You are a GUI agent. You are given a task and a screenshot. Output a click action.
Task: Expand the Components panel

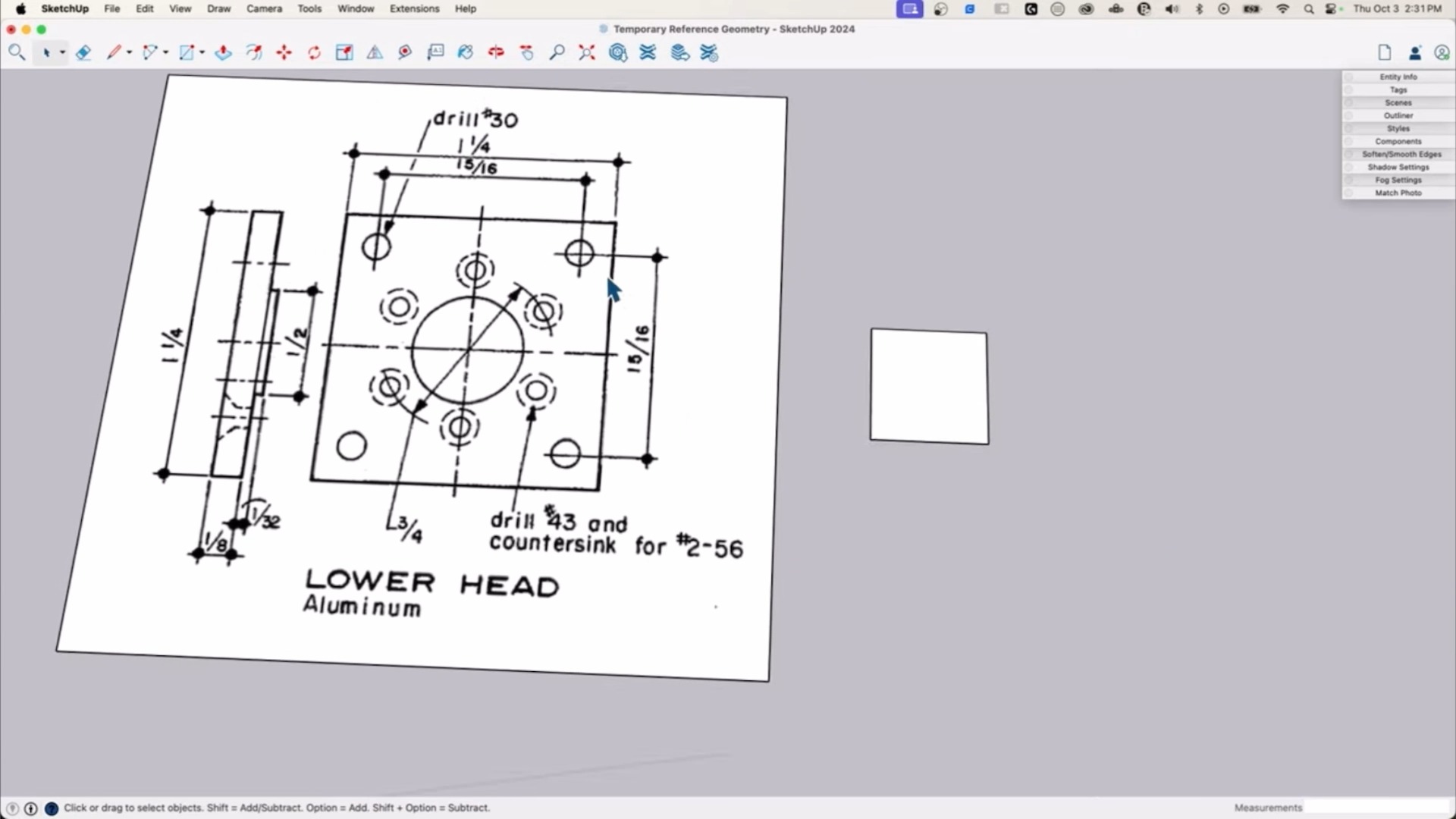[x=1398, y=141]
